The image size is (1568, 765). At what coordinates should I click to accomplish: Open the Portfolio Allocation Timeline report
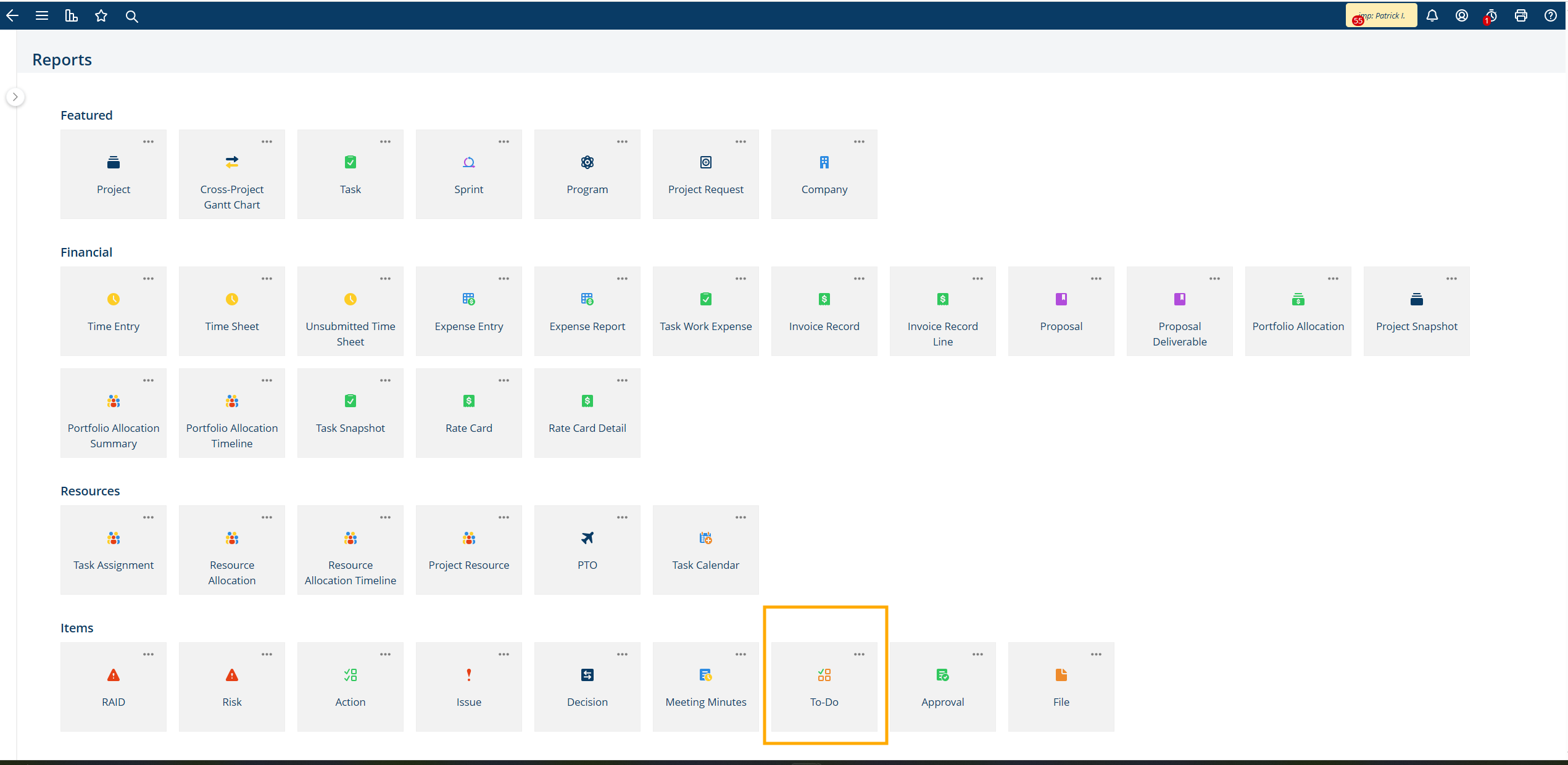[232, 413]
